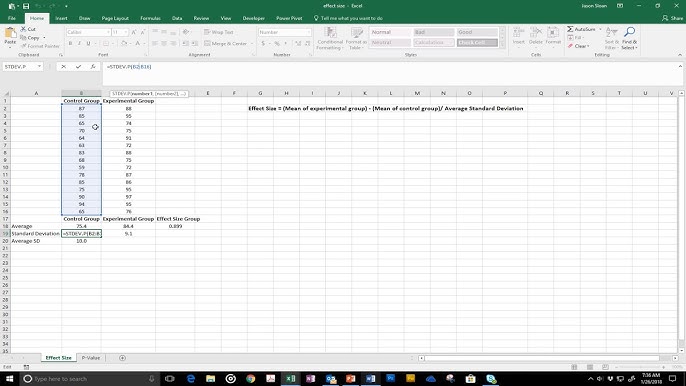Toggle Italic formatting
Image resolution: width=686 pixels, height=386 pixels.
click(79, 43)
